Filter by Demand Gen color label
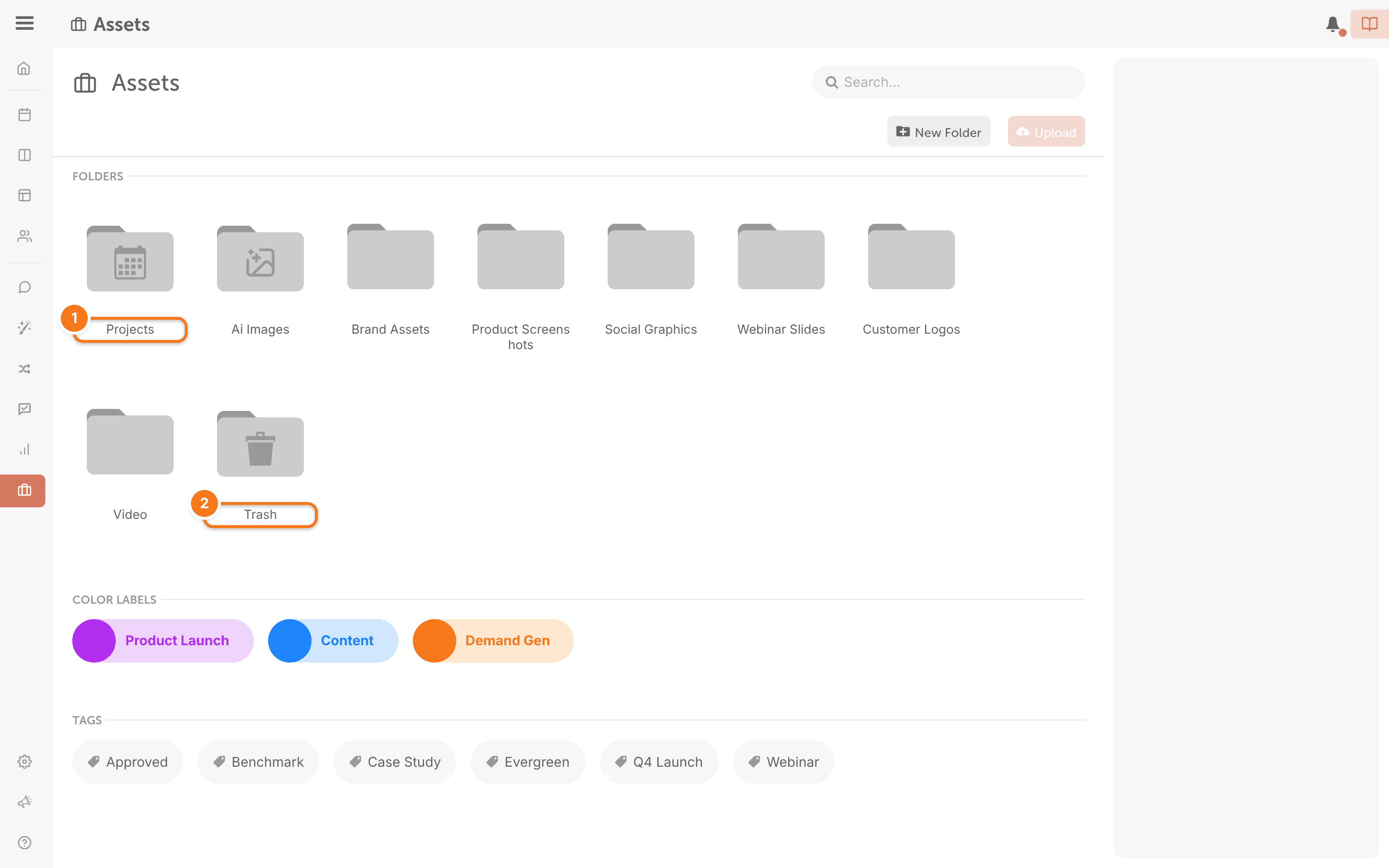 point(493,641)
